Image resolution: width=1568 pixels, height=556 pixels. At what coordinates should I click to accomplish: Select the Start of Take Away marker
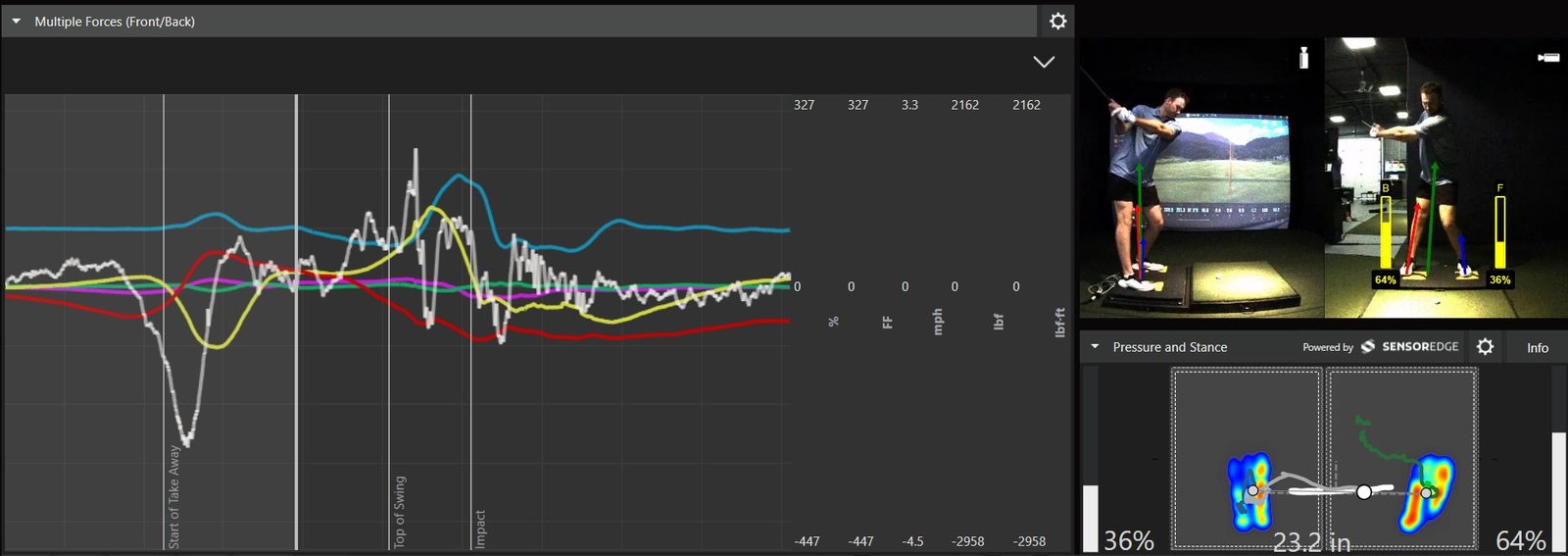[x=164, y=322]
